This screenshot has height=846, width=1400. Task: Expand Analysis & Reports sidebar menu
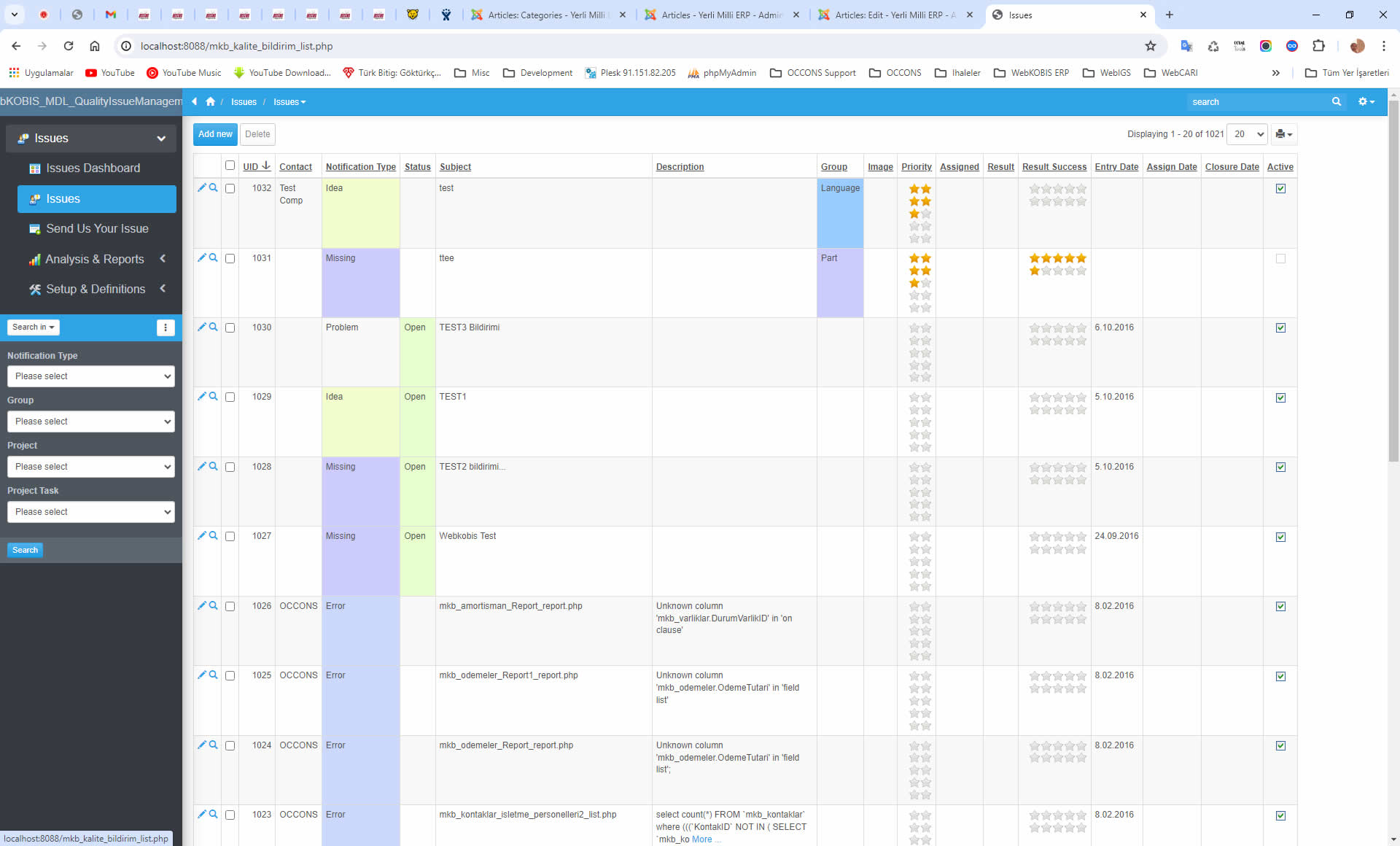pos(97,259)
